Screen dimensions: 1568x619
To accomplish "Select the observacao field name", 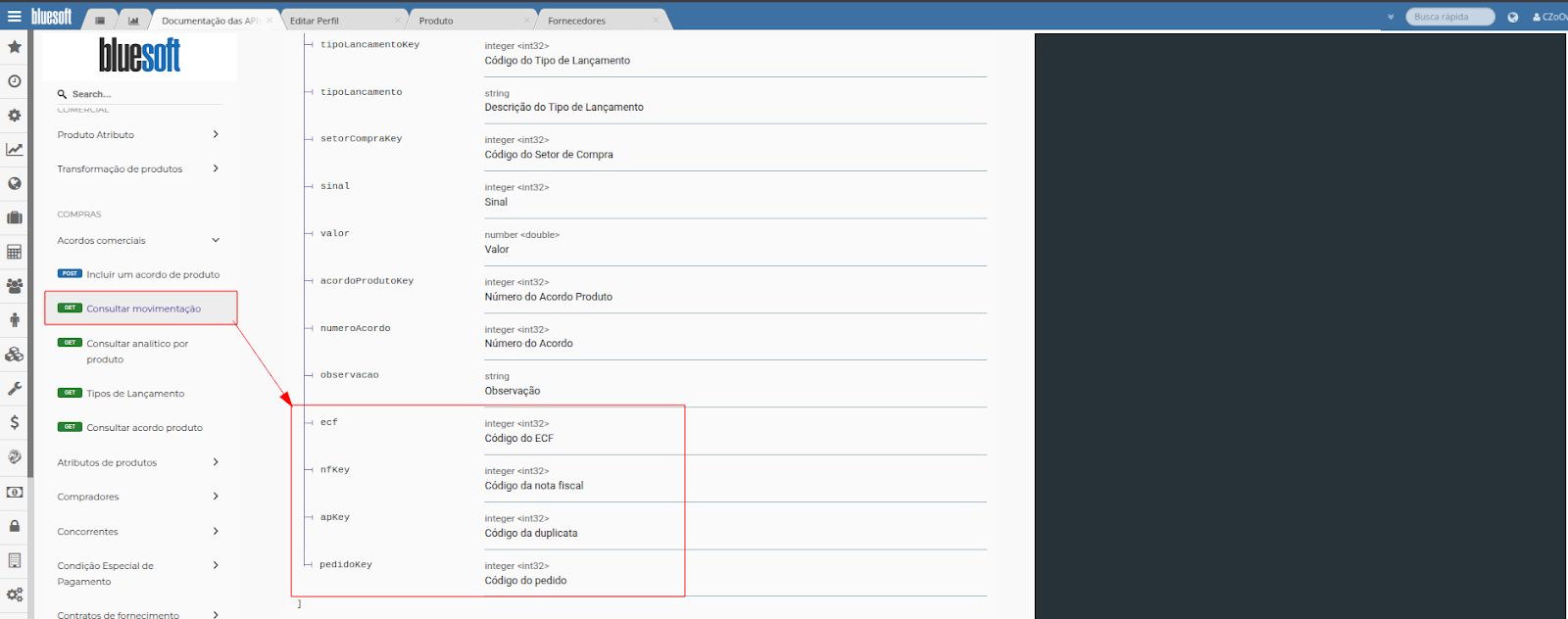I will (349, 375).
